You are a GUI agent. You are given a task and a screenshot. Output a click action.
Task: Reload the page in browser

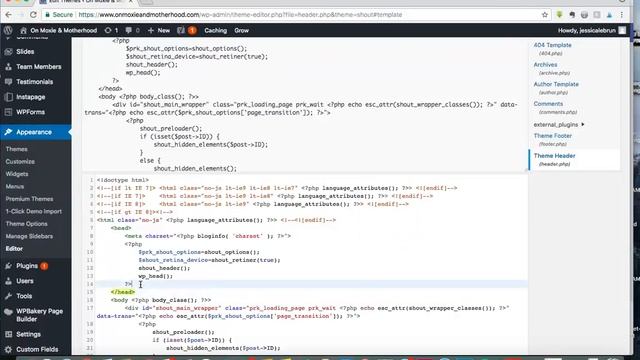[33, 15]
